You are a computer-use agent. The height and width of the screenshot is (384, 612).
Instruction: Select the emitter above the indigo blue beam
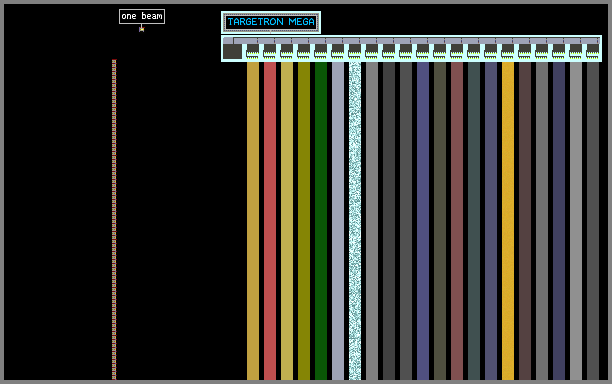click(423, 52)
